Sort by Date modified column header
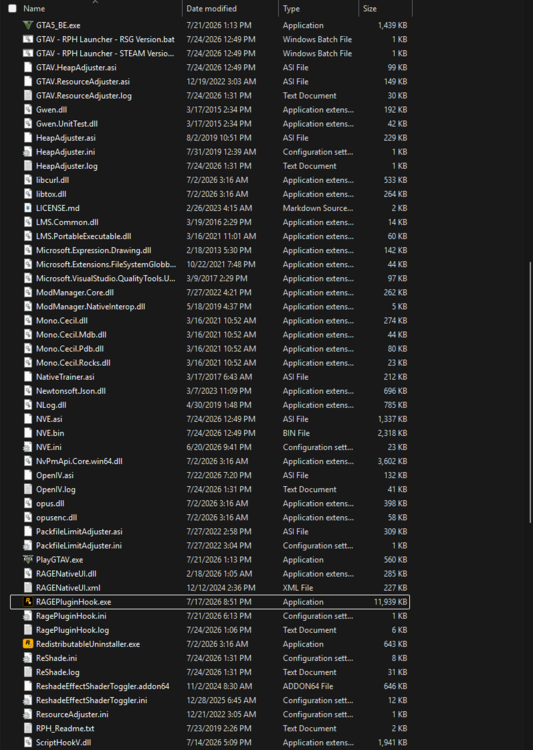533x750 pixels. coord(211,9)
